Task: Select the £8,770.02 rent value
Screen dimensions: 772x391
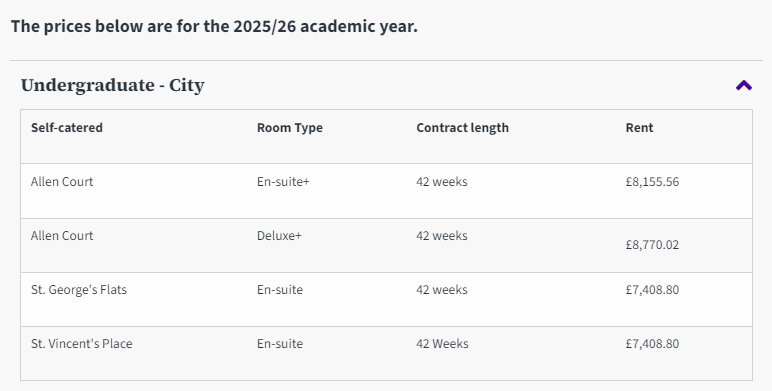Action: pos(652,245)
